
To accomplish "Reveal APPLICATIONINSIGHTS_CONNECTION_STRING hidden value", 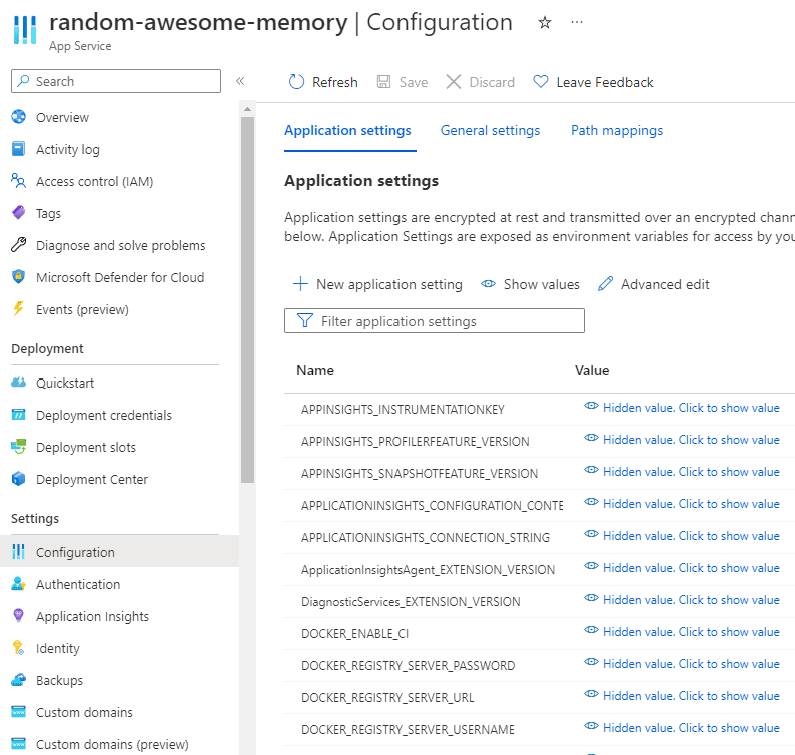I will click(681, 535).
